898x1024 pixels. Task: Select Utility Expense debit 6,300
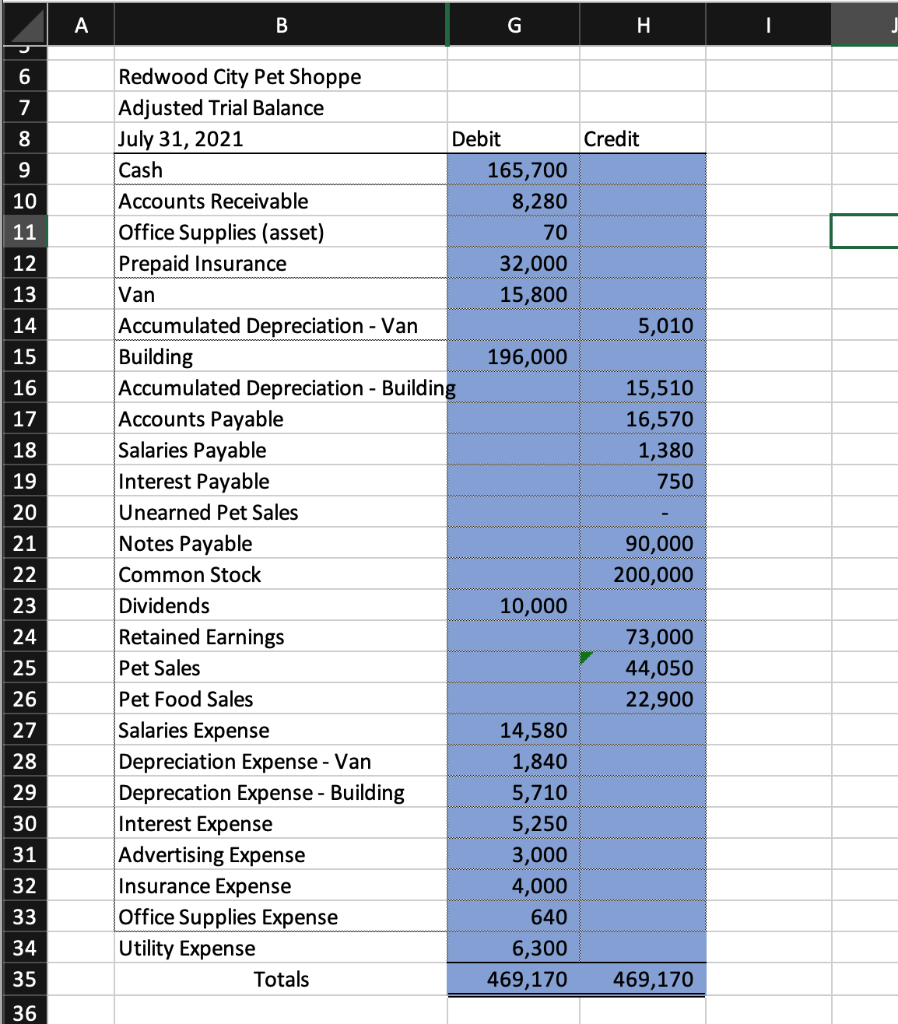[513, 948]
